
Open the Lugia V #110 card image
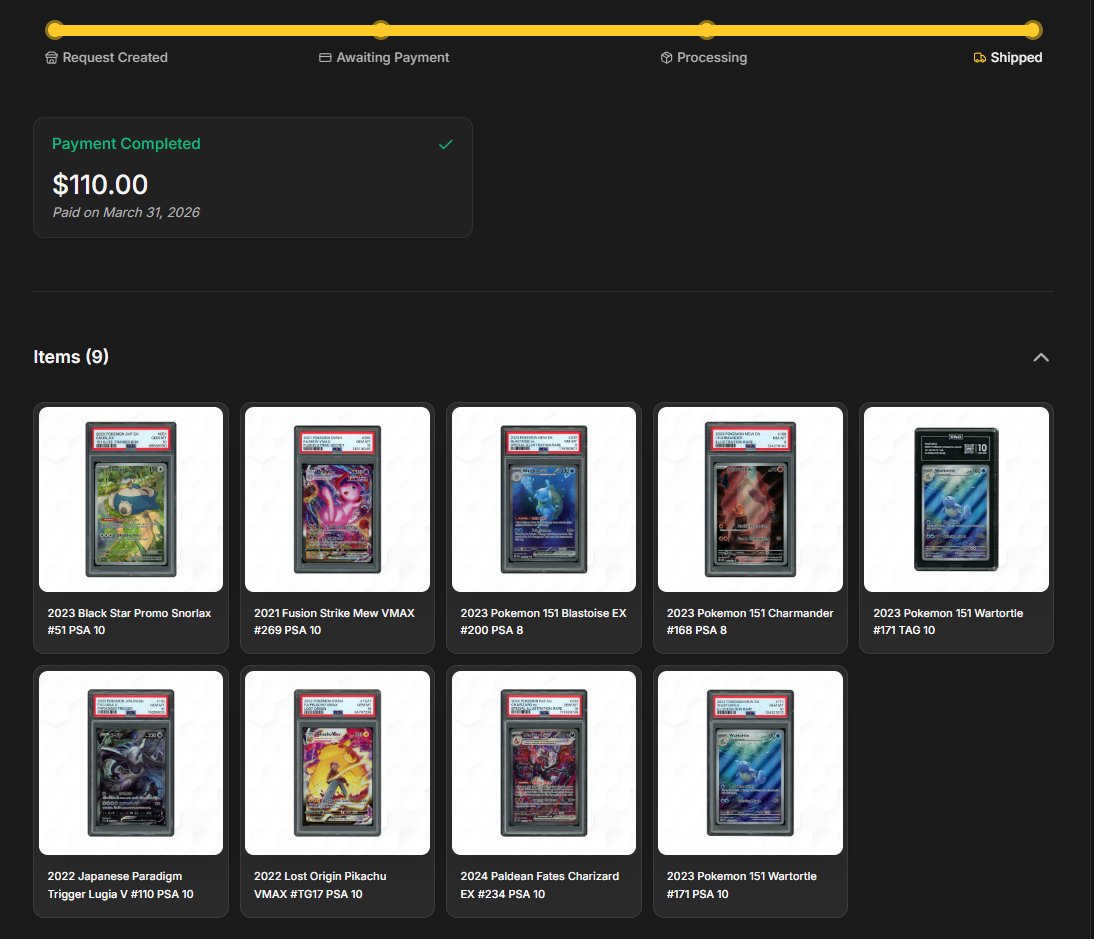click(x=131, y=763)
